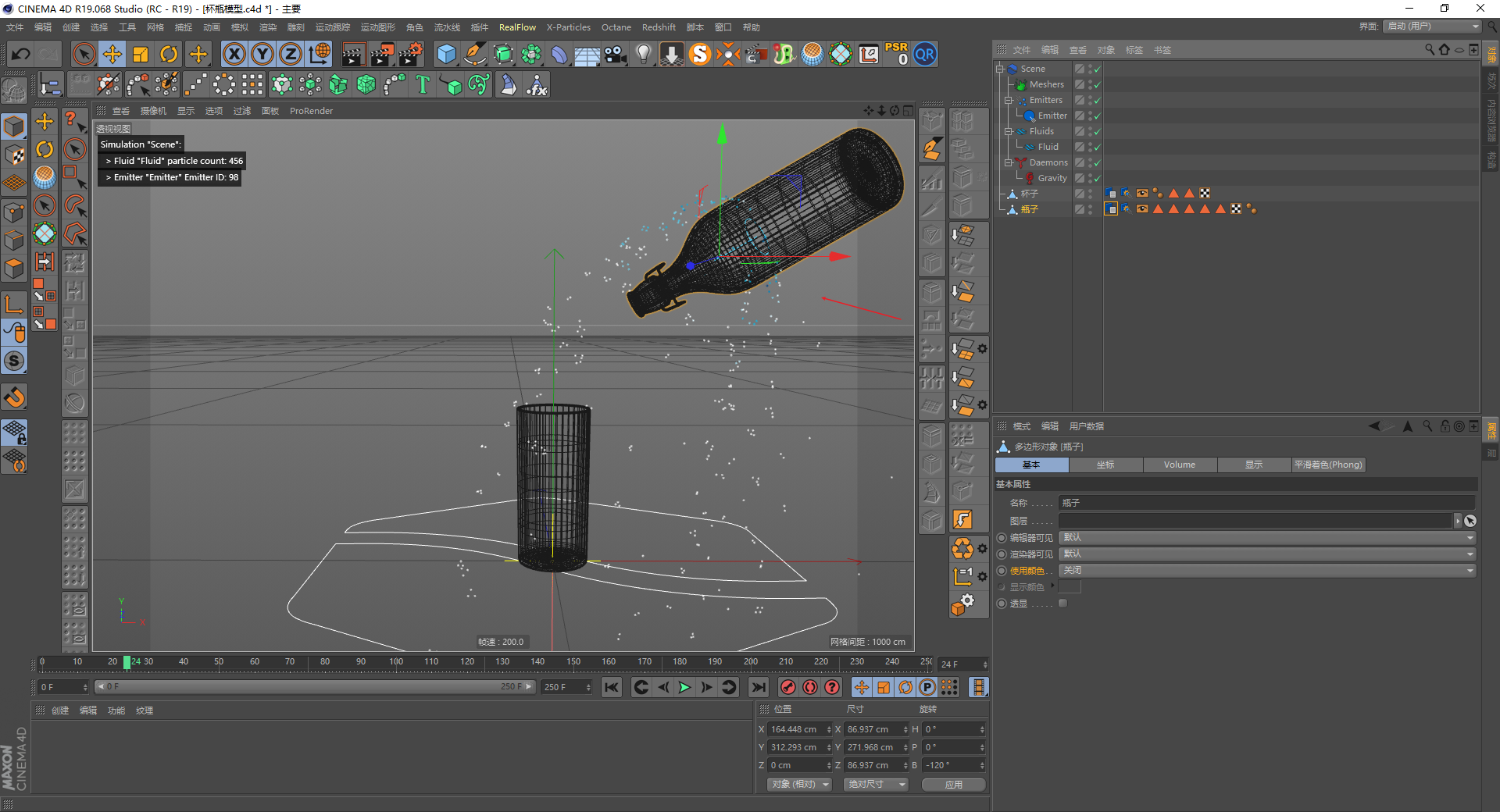Open the 摄像机 viewport menu
Screen dimensions: 1500x812
pyautogui.click(x=153, y=111)
